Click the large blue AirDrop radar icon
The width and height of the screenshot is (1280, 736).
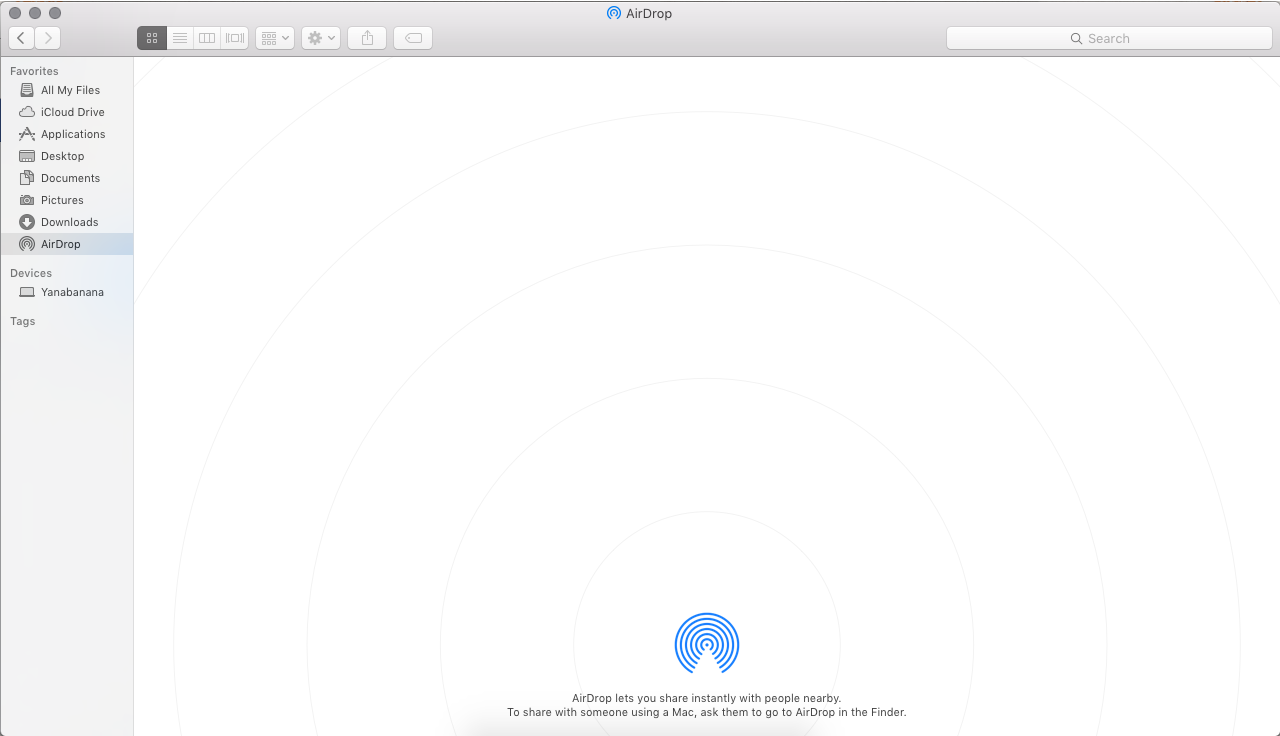point(707,643)
